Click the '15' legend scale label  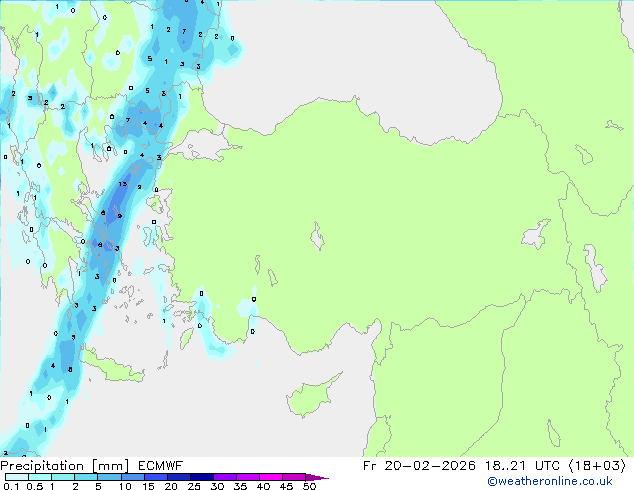pyautogui.click(x=148, y=486)
